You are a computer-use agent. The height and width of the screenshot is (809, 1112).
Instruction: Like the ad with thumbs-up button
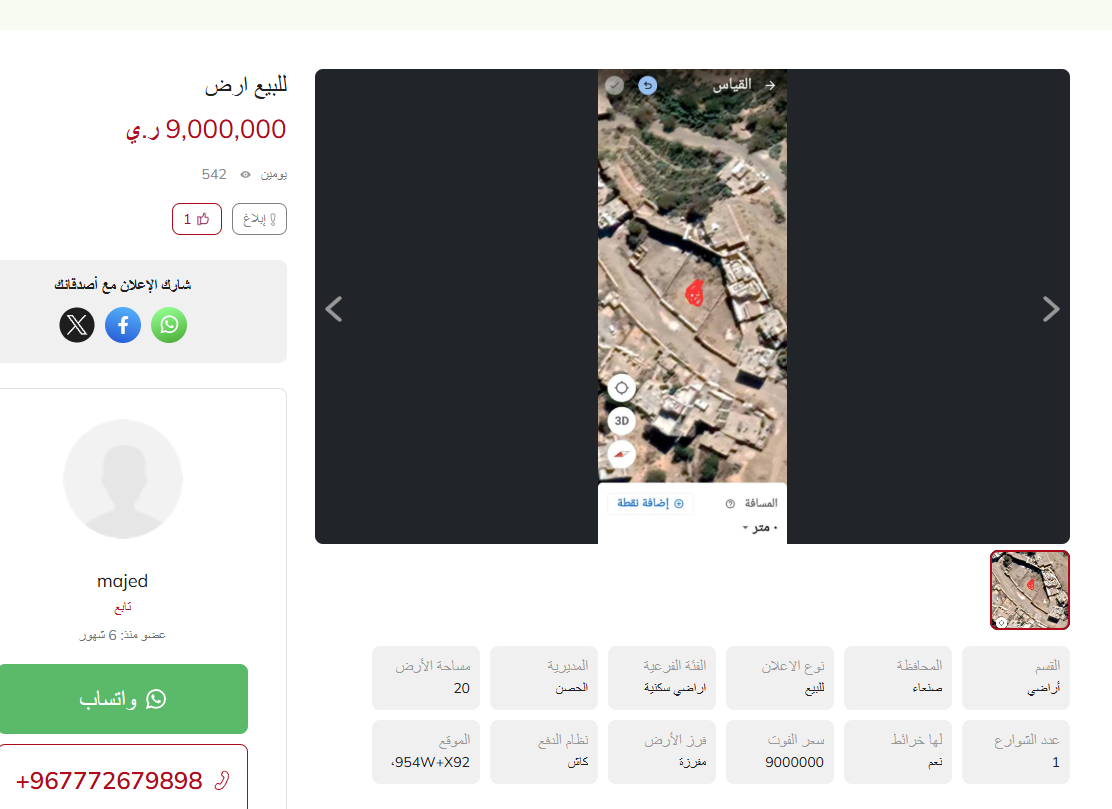click(196, 219)
